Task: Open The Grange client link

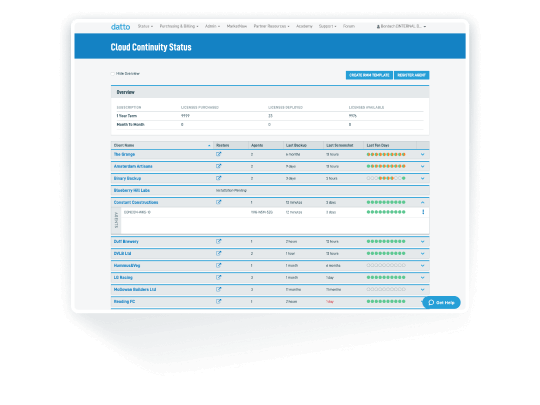Action: tap(124, 154)
